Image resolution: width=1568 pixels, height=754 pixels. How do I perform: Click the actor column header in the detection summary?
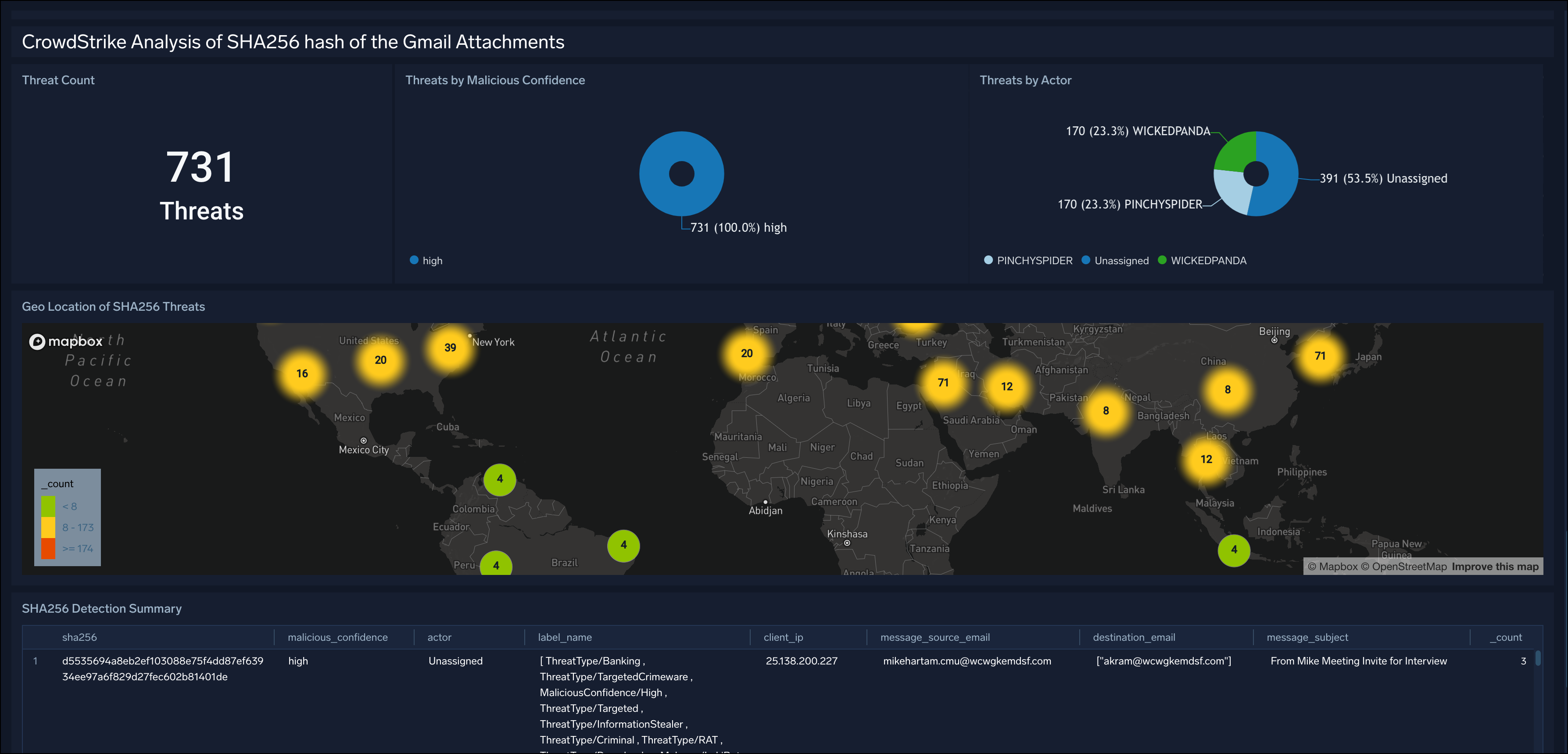[x=440, y=637]
